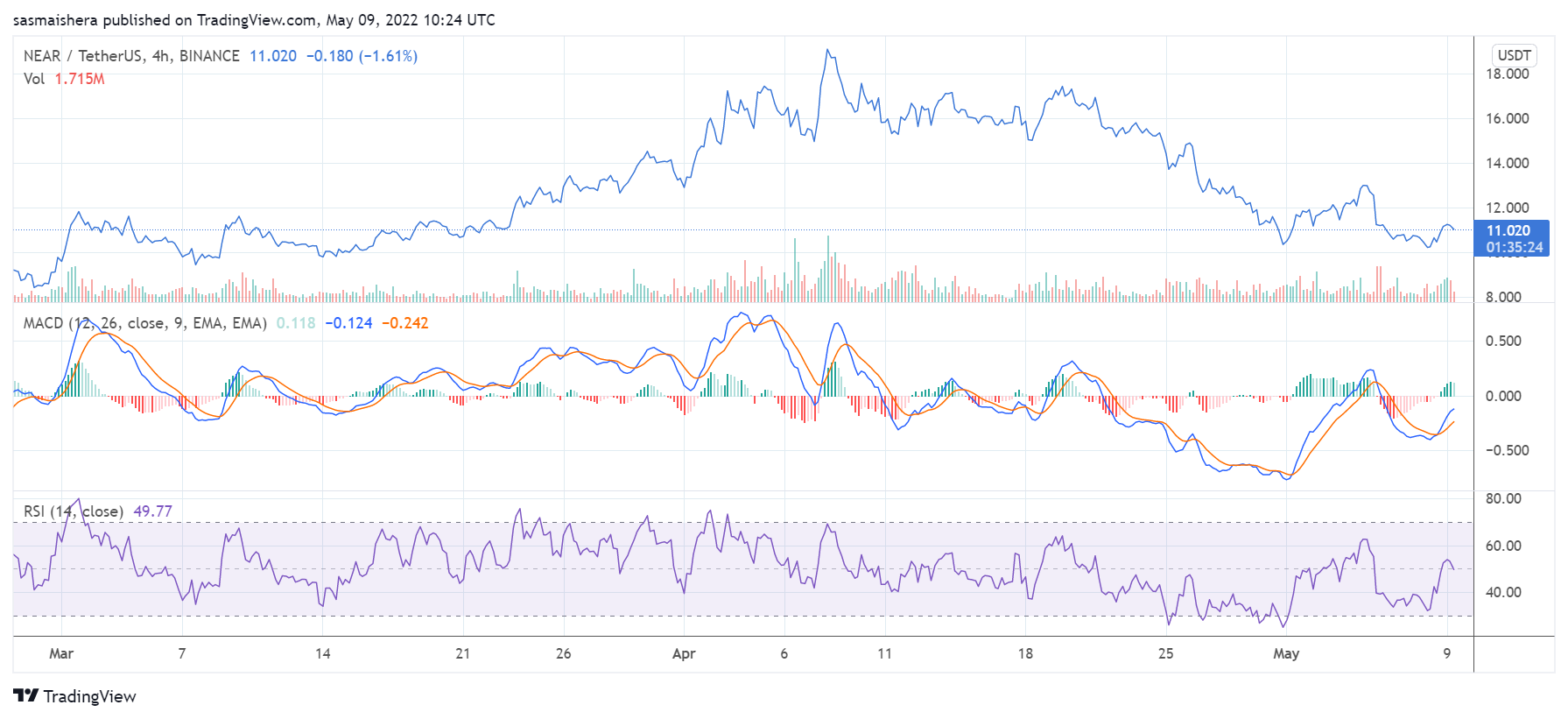Viewport: 1568px width, 719px height.
Task: Click the 6 date on time axis
Action: coord(784,653)
